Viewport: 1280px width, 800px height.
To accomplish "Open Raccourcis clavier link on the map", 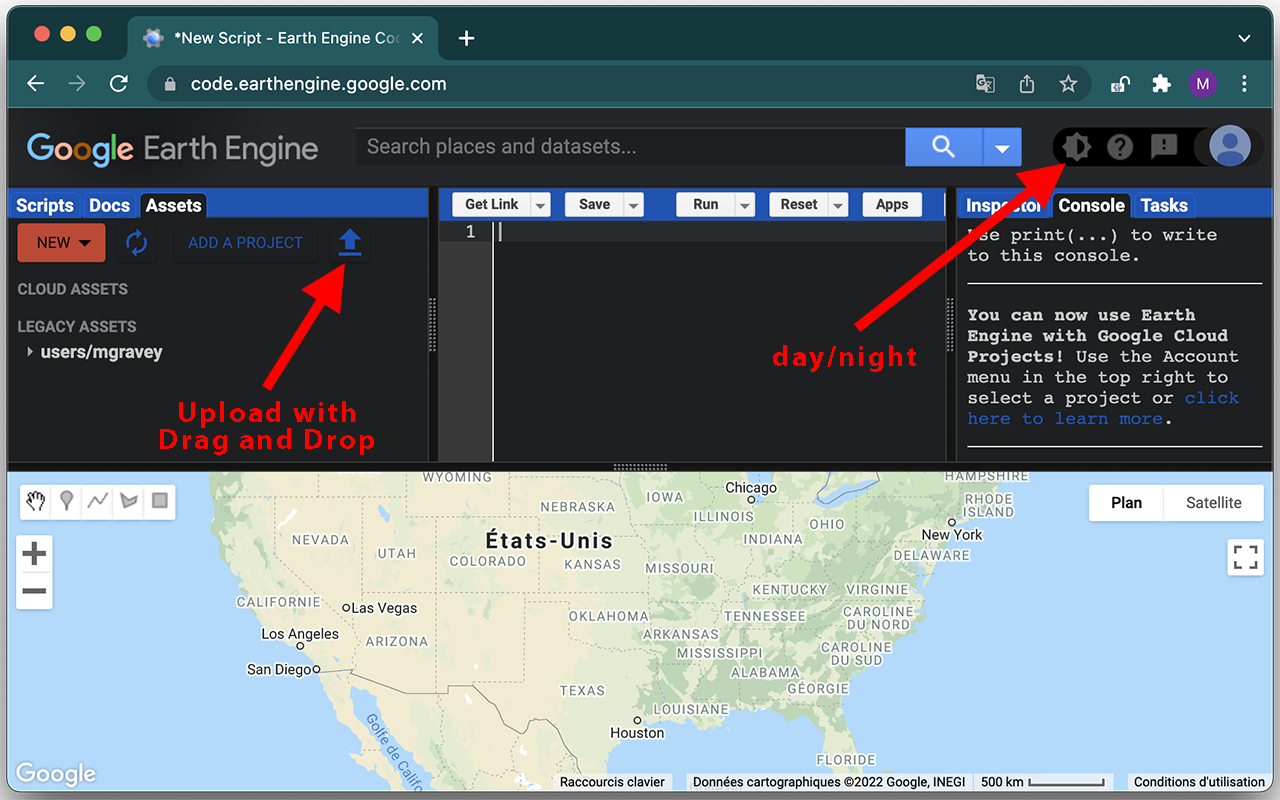I will click(612, 782).
